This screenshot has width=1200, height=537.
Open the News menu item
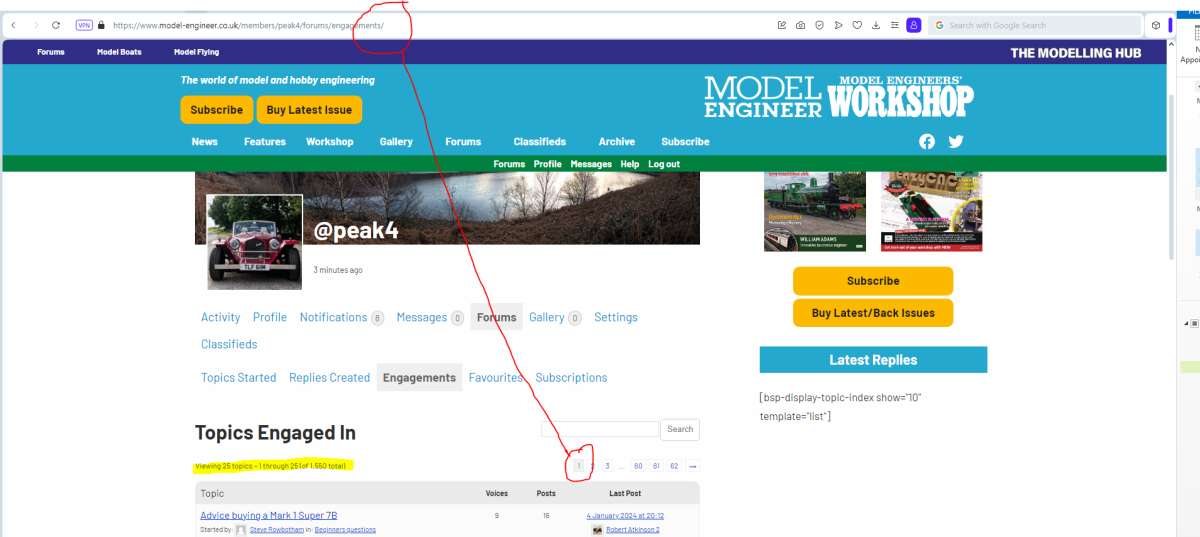pyautogui.click(x=205, y=142)
